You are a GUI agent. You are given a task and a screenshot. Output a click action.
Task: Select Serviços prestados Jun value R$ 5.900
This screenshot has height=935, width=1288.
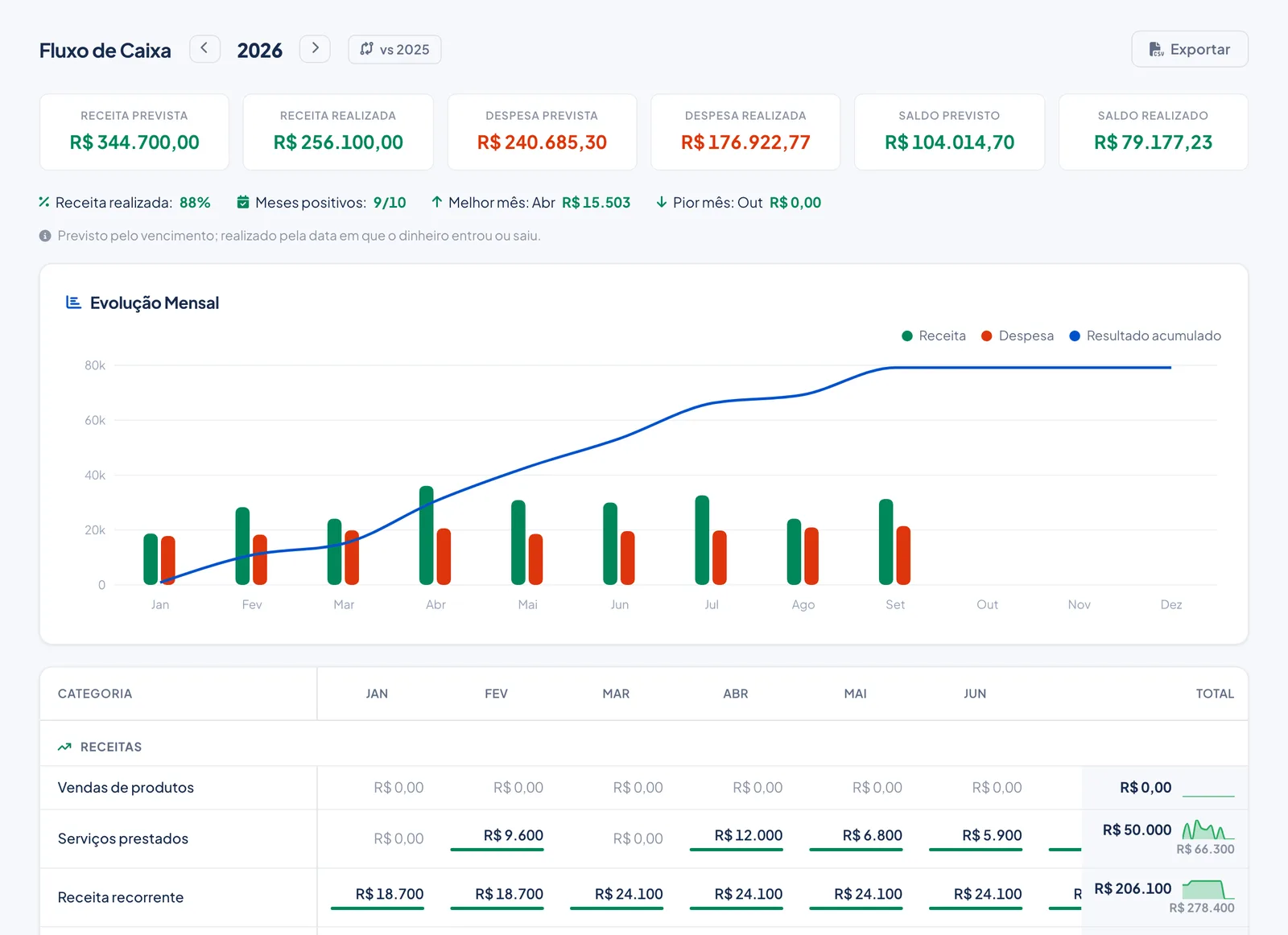pyautogui.click(x=992, y=835)
